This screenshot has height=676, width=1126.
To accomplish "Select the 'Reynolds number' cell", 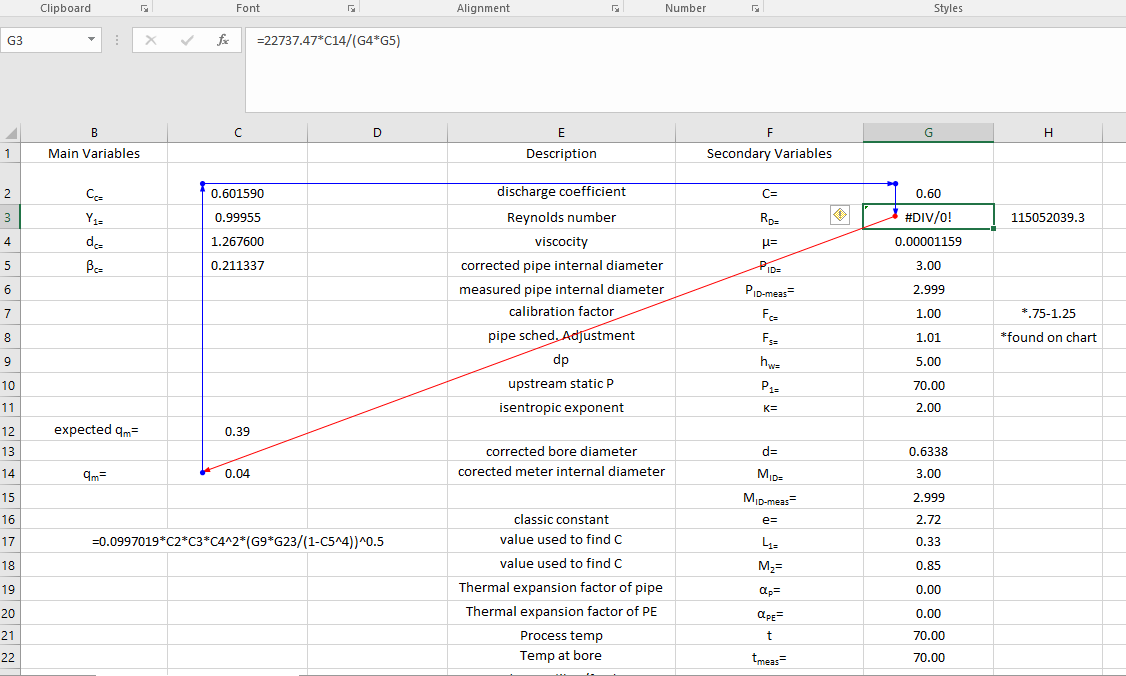I will click(562, 218).
